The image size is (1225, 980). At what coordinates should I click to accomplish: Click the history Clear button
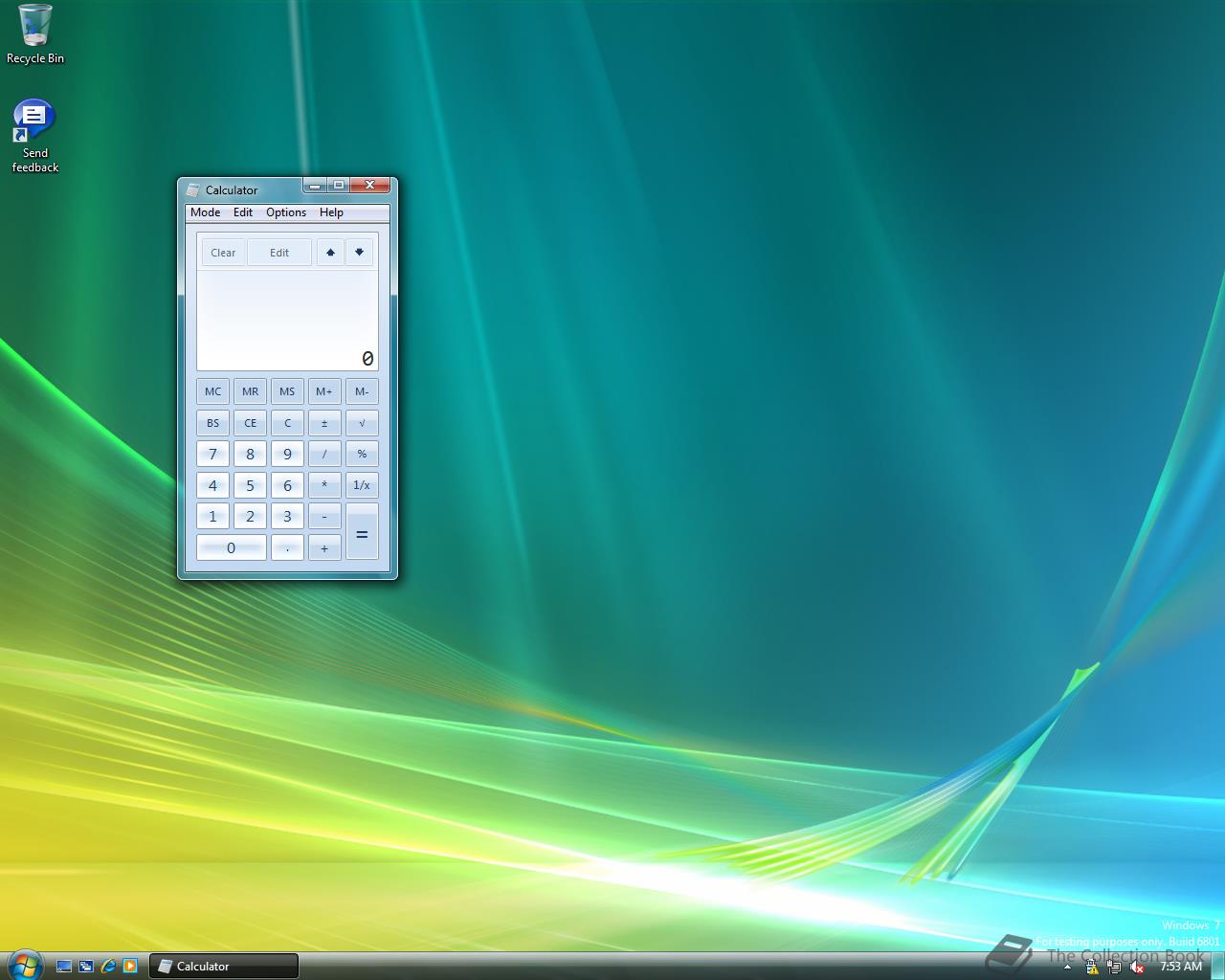223,253
